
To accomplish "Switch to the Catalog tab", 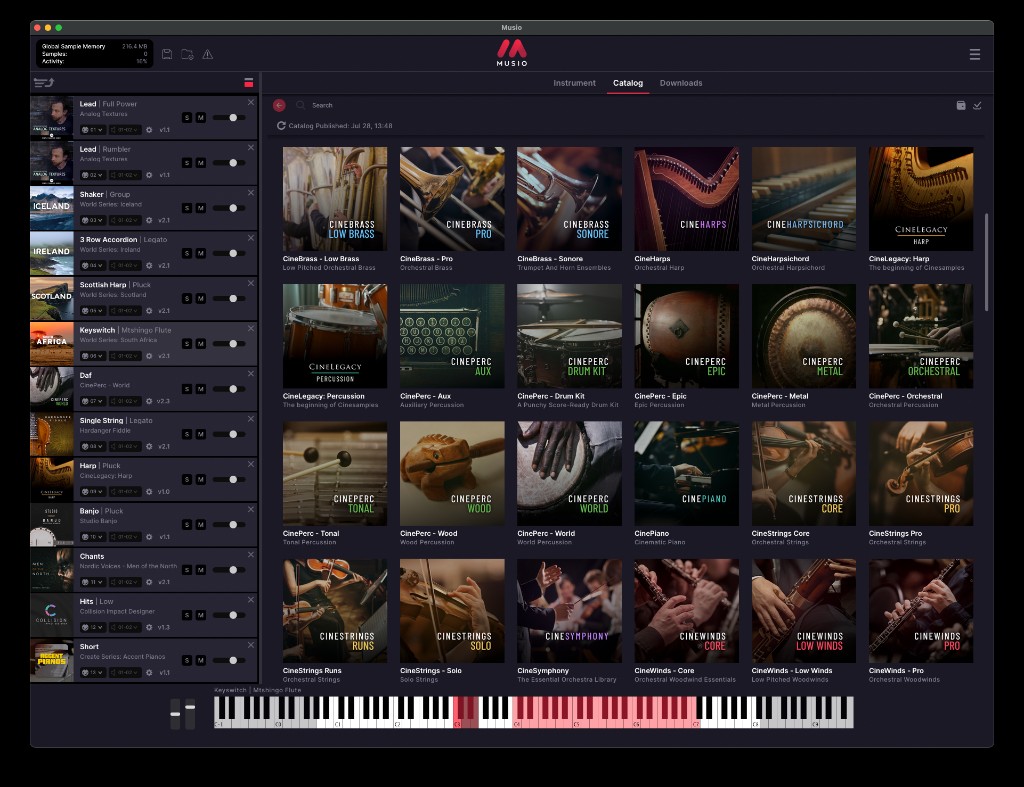I will tap(628, 83).
